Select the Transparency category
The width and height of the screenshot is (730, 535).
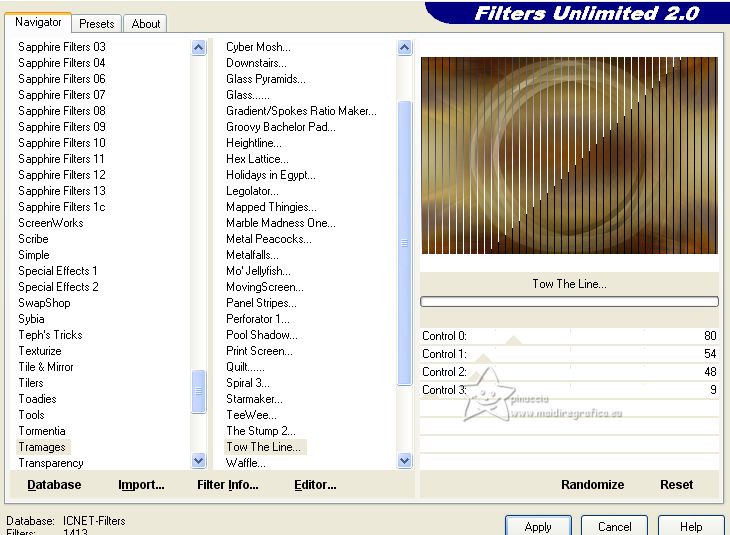click(51, 463)
